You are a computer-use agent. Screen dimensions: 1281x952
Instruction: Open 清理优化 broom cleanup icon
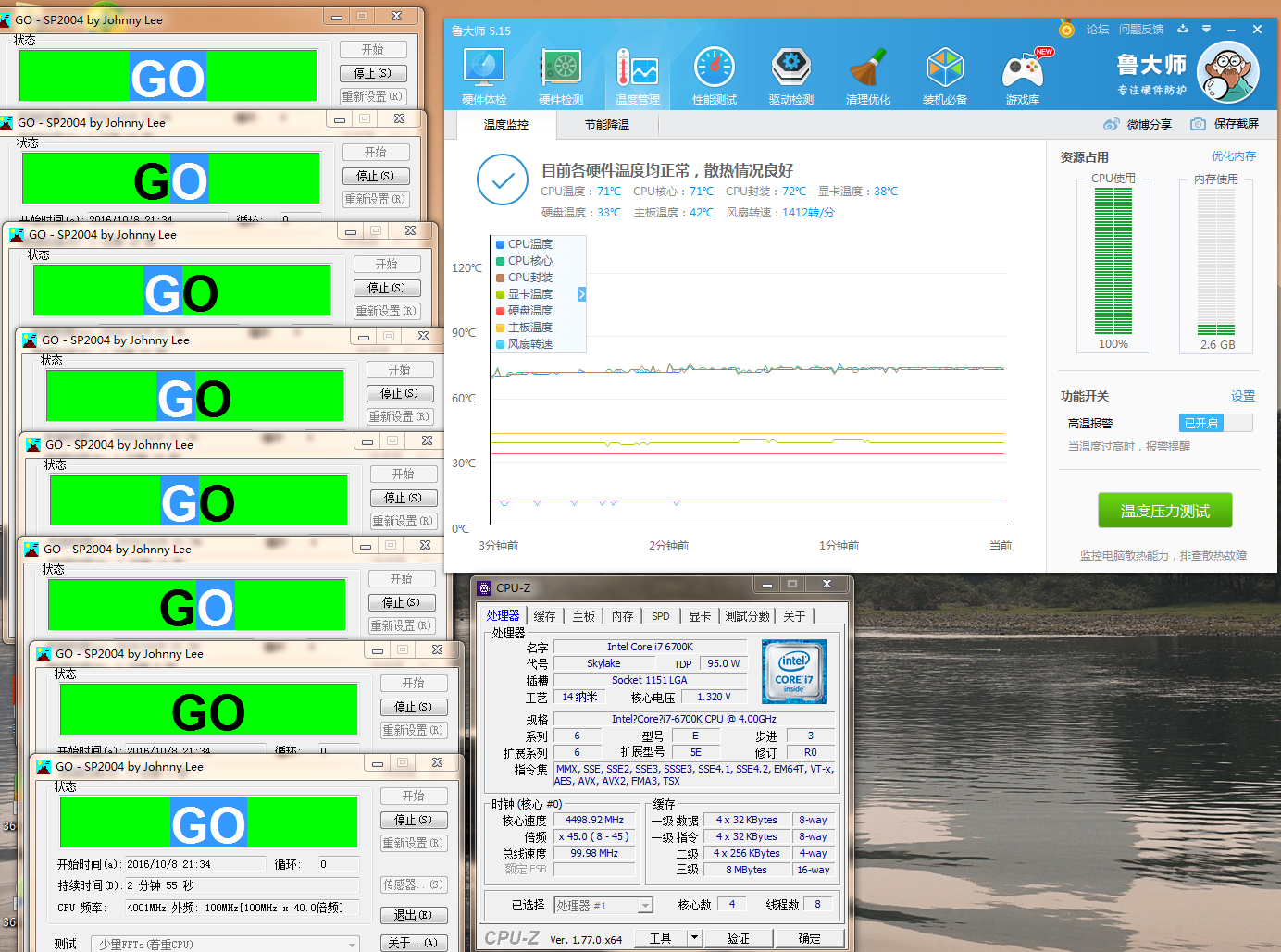(868, 77)
